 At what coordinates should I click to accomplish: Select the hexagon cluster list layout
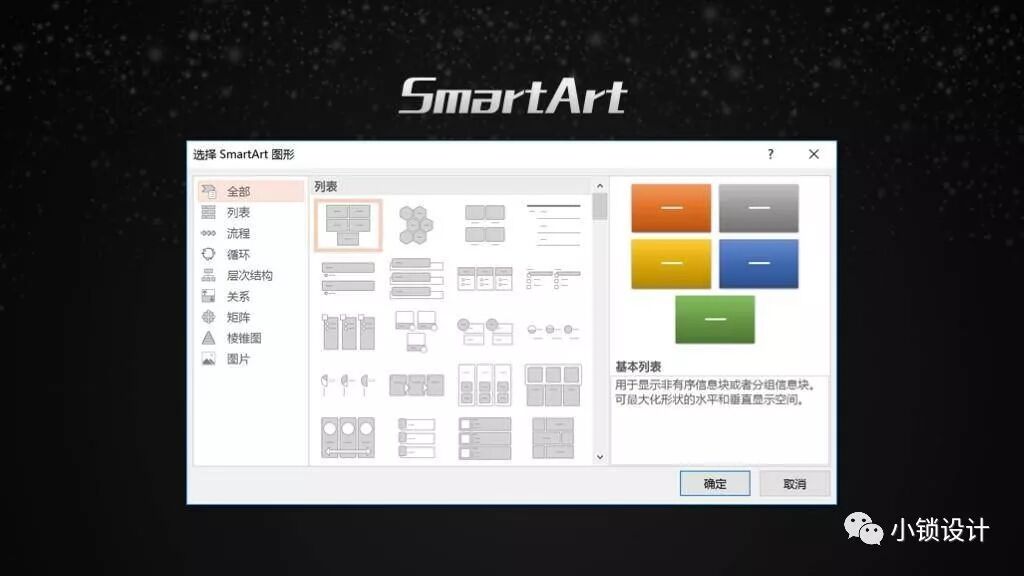coord(416,225)
